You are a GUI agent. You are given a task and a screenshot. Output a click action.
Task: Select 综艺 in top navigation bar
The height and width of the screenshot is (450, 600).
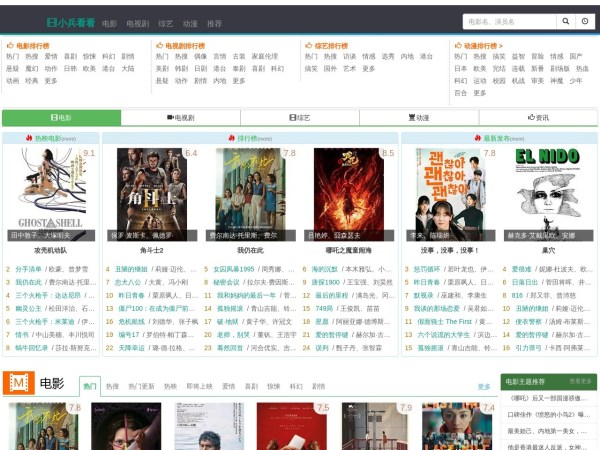166,23
